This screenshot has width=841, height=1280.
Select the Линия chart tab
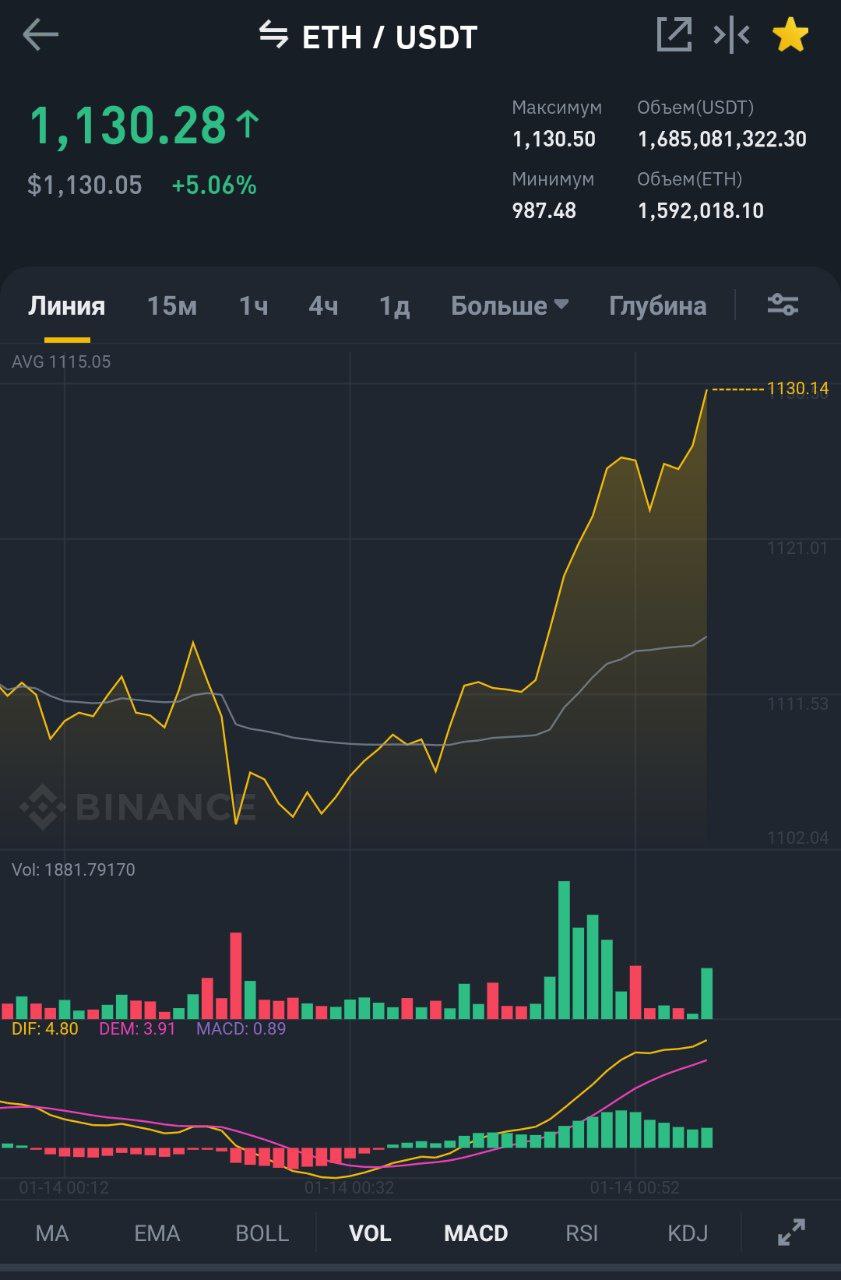[x=66, y=306]
